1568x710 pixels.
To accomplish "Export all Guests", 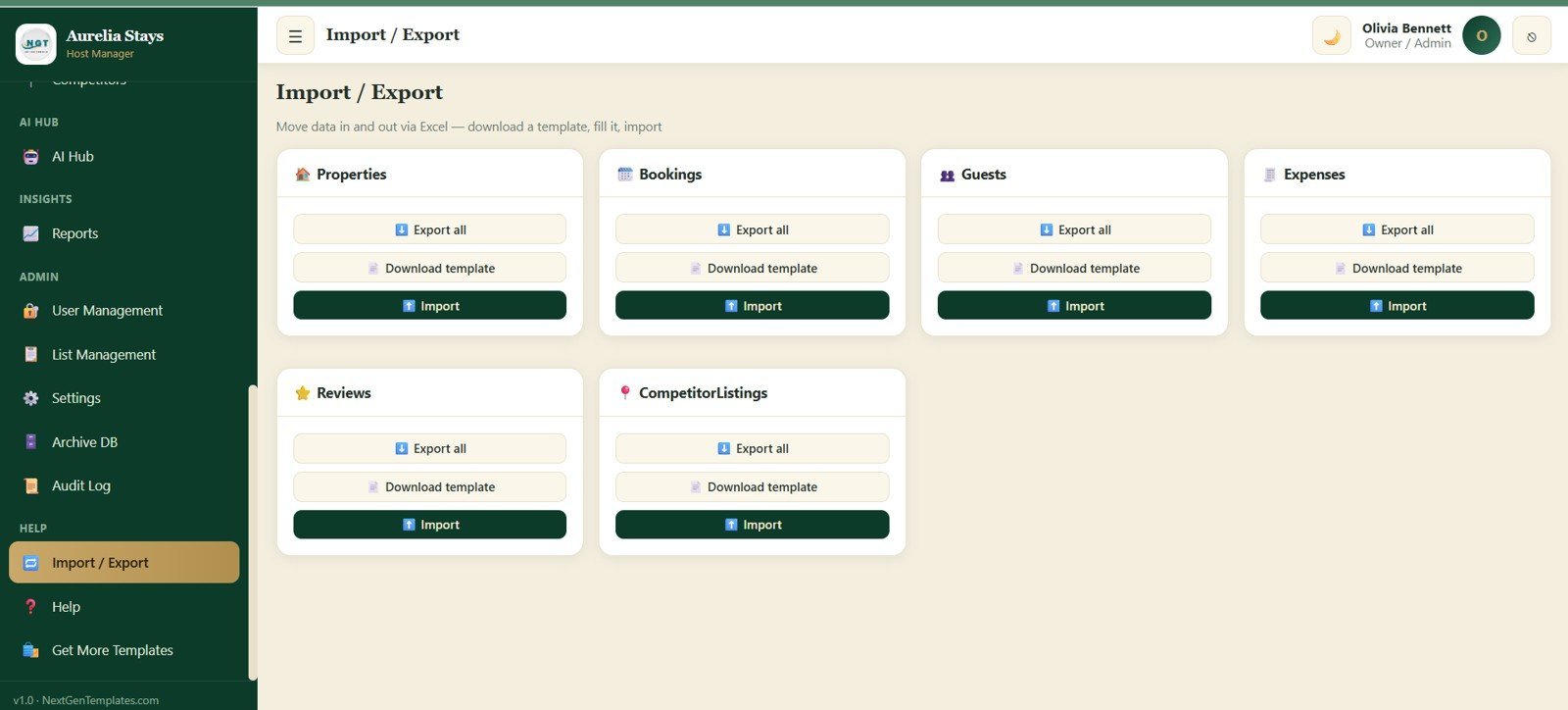I will tap(1074, 229).
